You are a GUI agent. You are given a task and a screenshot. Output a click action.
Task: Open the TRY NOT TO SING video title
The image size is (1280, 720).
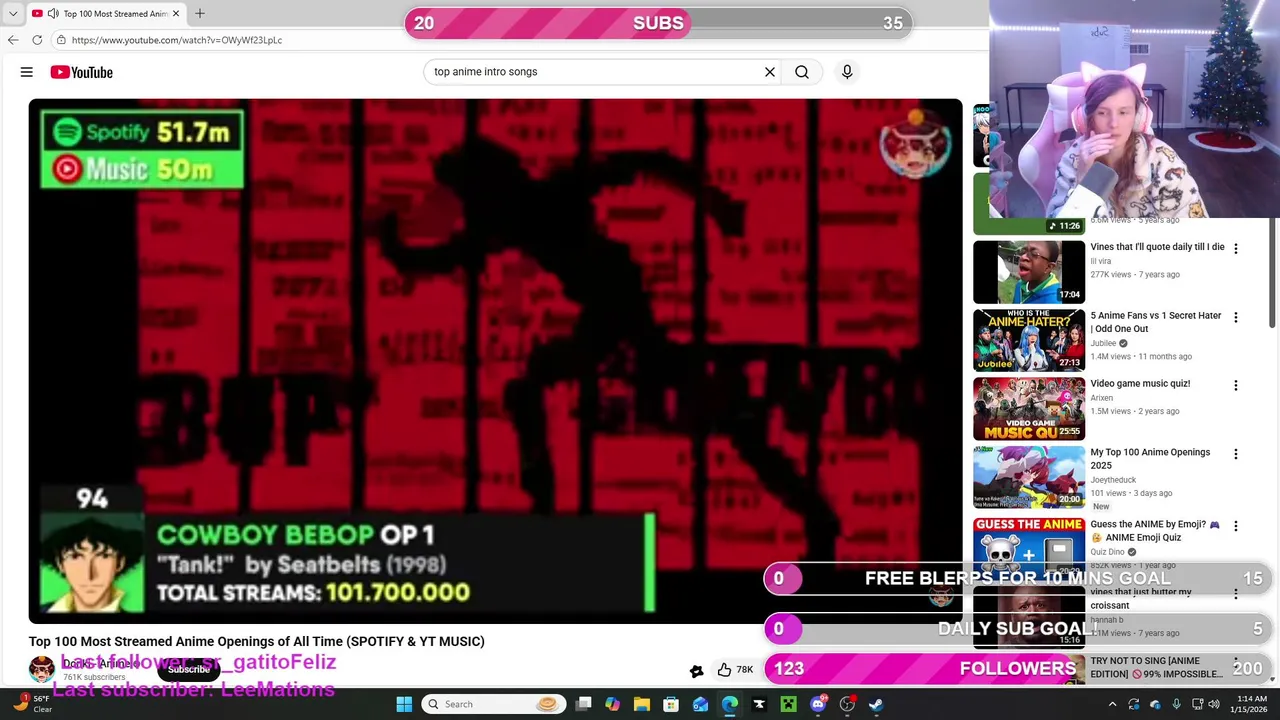click(x=1156, y=667)
